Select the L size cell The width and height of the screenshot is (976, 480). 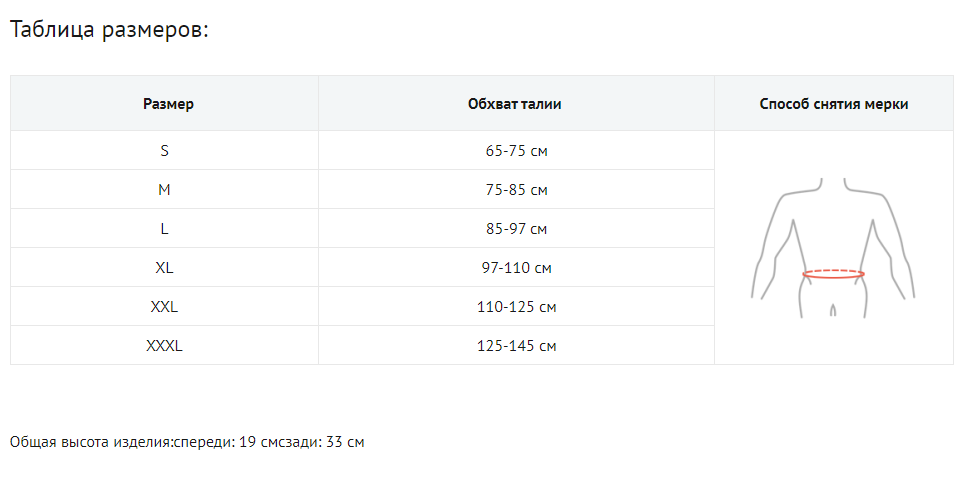[164, 229]
